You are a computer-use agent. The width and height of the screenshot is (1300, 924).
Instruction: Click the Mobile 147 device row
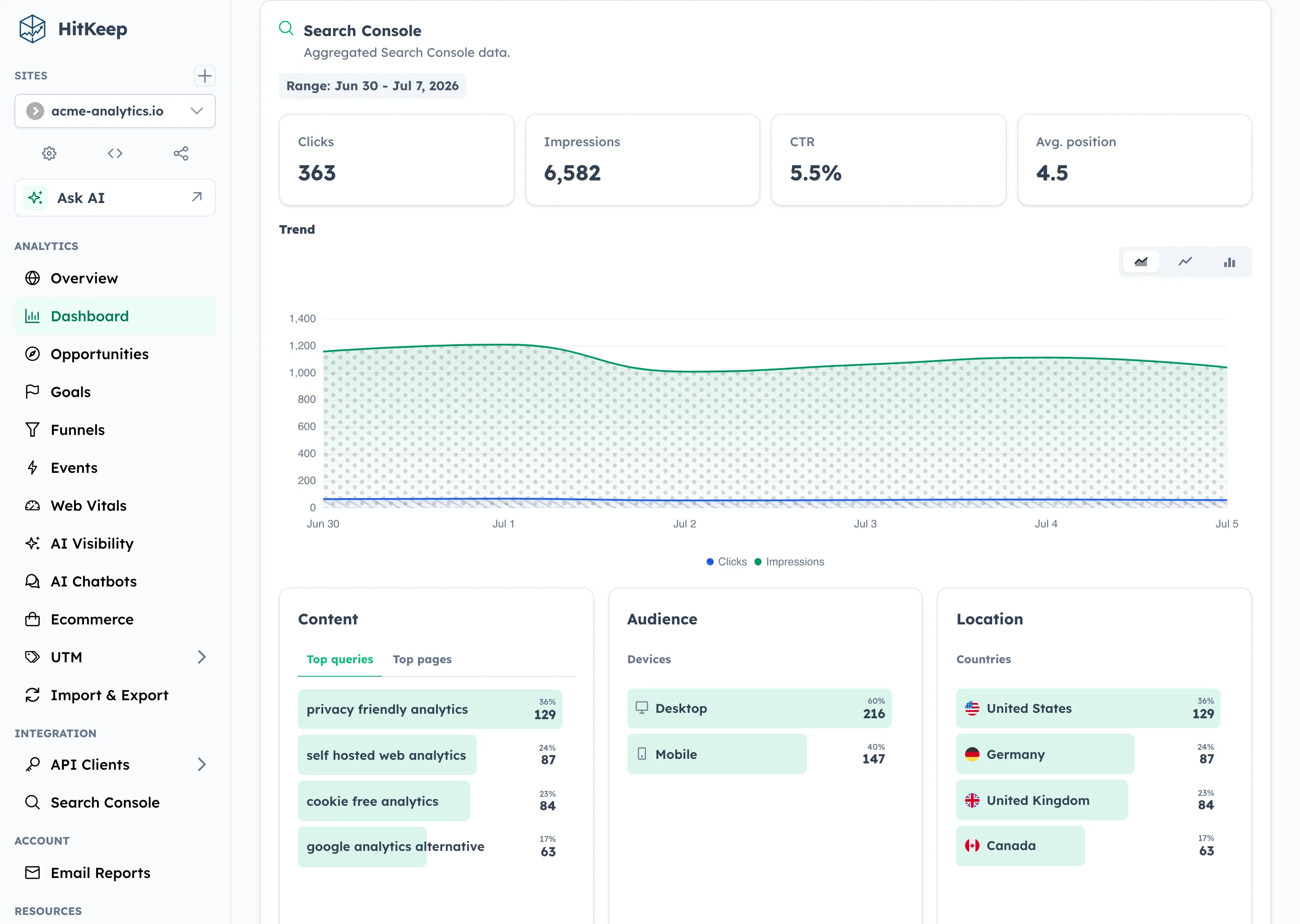759,754
